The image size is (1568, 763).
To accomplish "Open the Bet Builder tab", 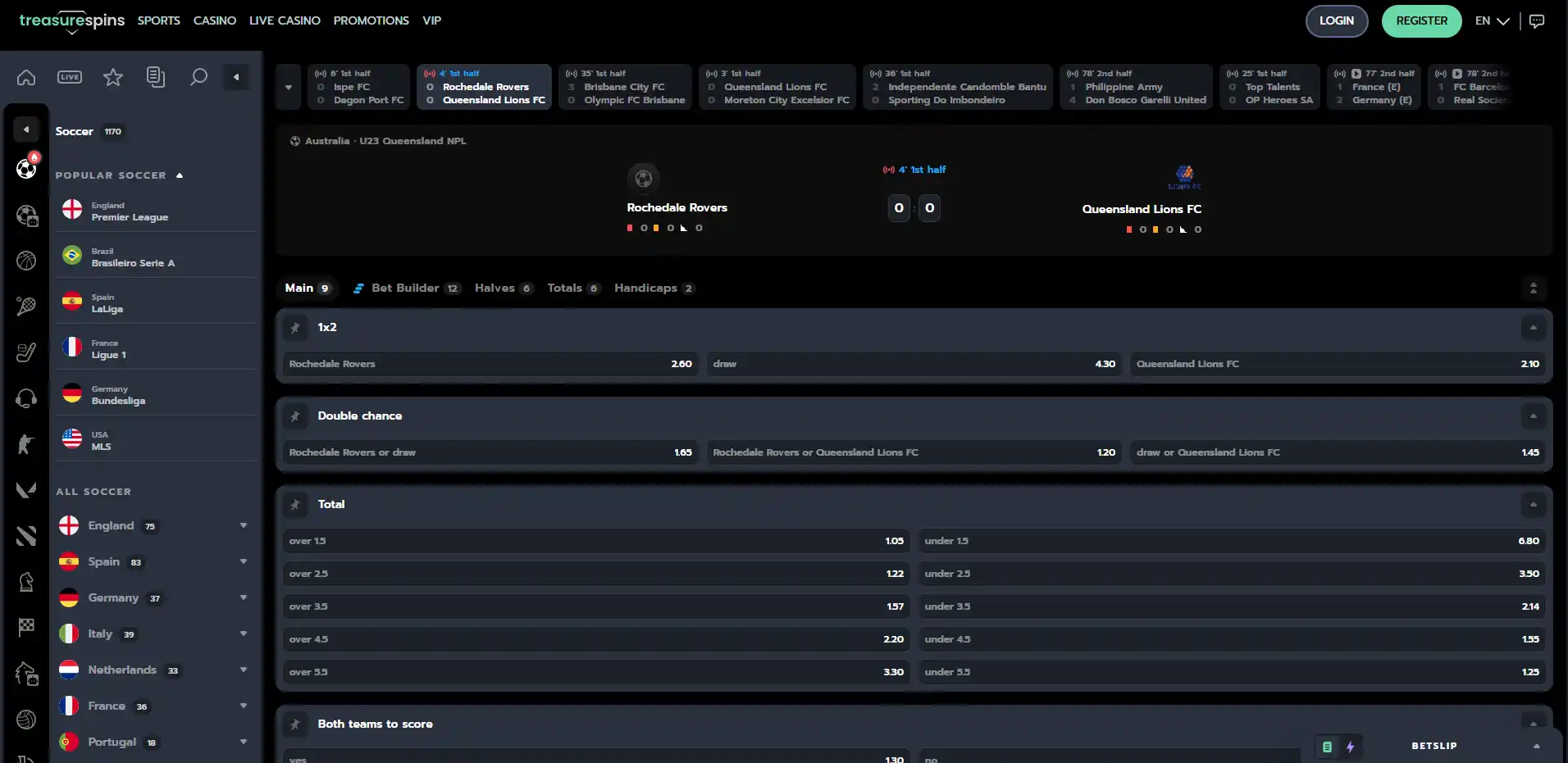I will tap(406, 288).
